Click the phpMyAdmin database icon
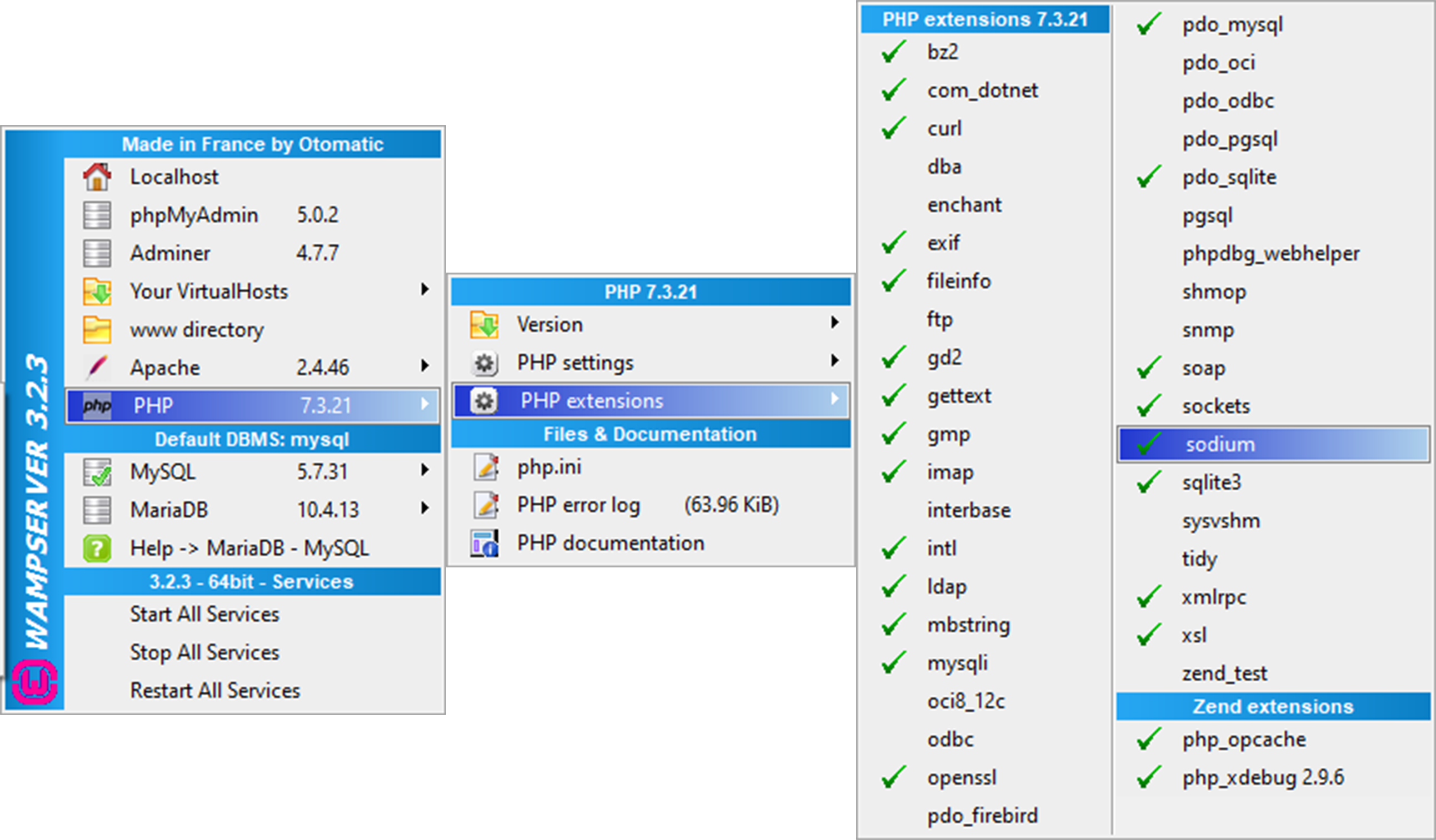 pyautogui.click(x=97, y=215)
